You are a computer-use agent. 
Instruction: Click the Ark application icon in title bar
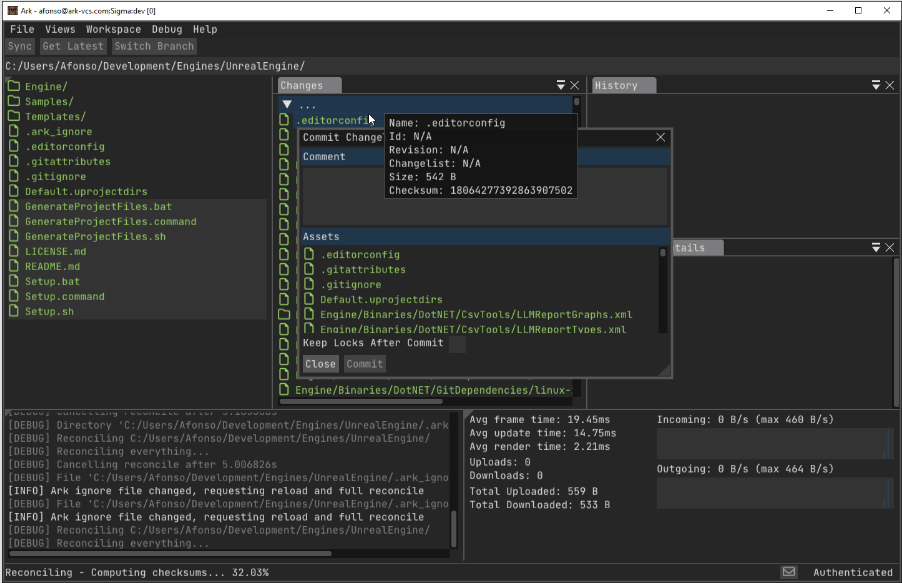coord(13,10)
